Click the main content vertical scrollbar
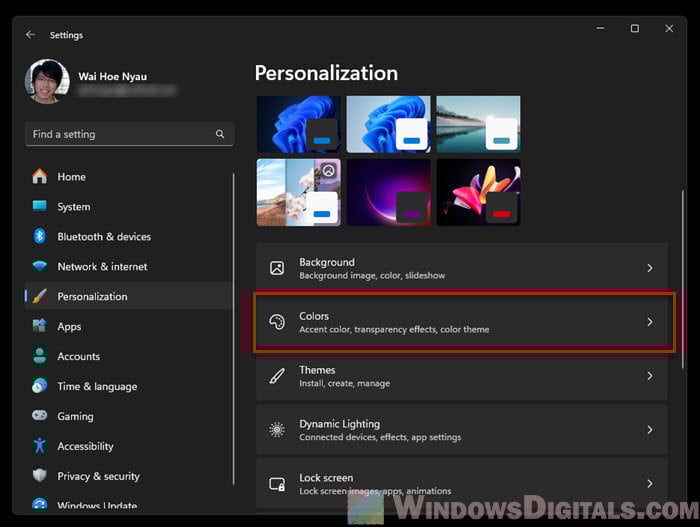Screen dimensions: 700x527 [x=682, y=280]
